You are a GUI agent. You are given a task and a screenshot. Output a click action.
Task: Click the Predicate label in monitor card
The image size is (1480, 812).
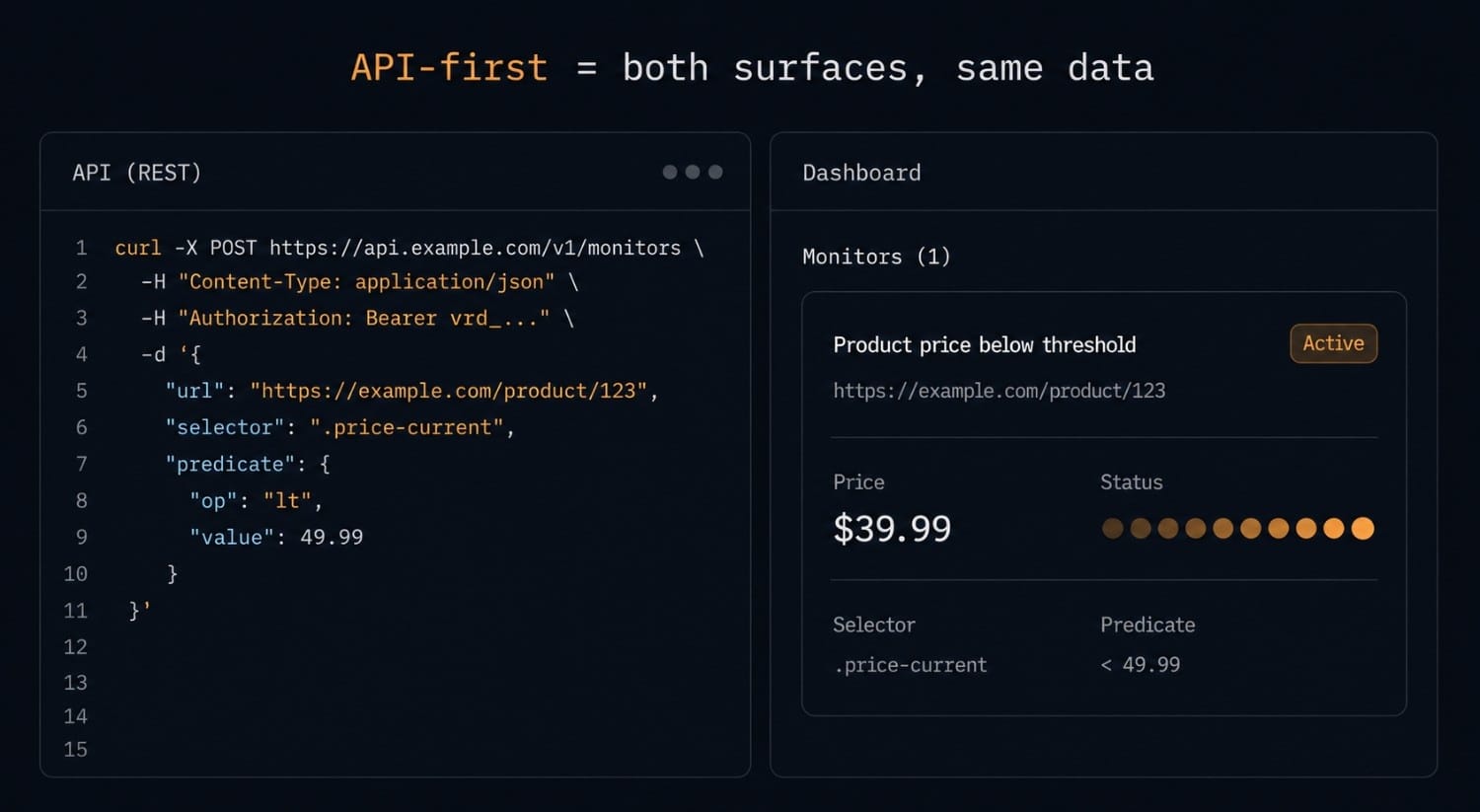click(x=1147, y=625)
